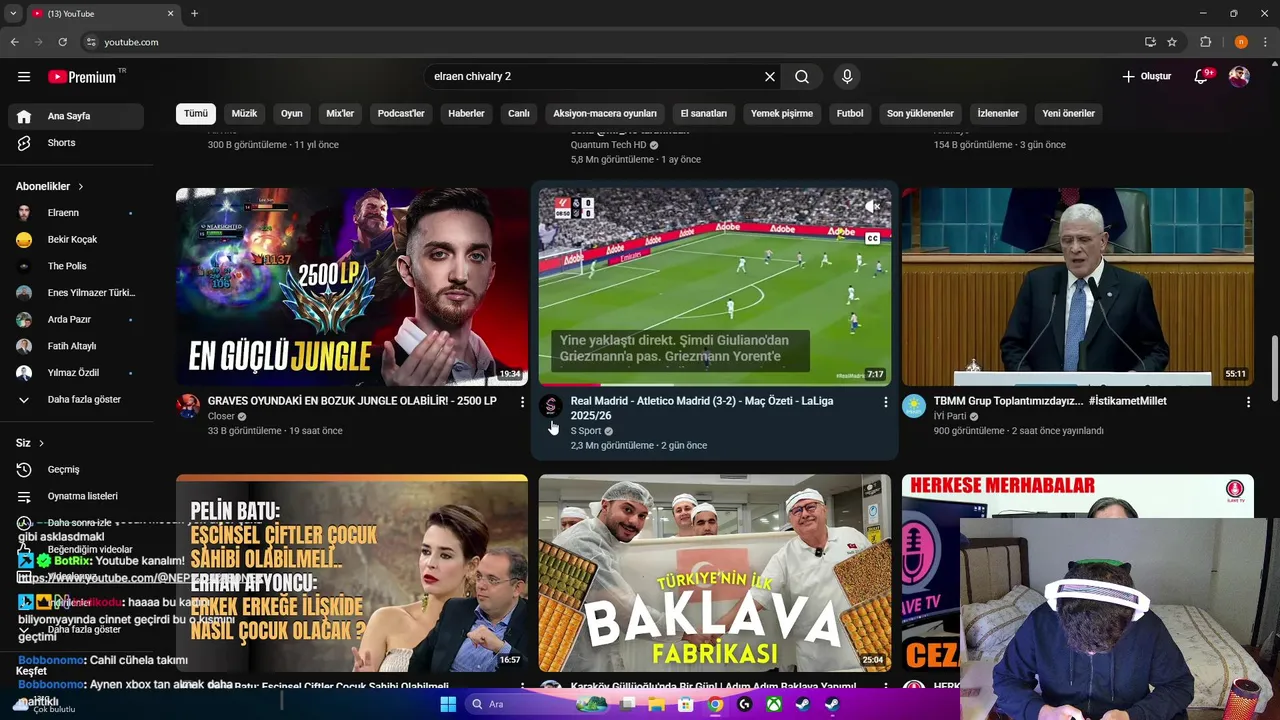Select the El sanatları chip
This screenshot has height=720, width=1280.
point(704,114)
